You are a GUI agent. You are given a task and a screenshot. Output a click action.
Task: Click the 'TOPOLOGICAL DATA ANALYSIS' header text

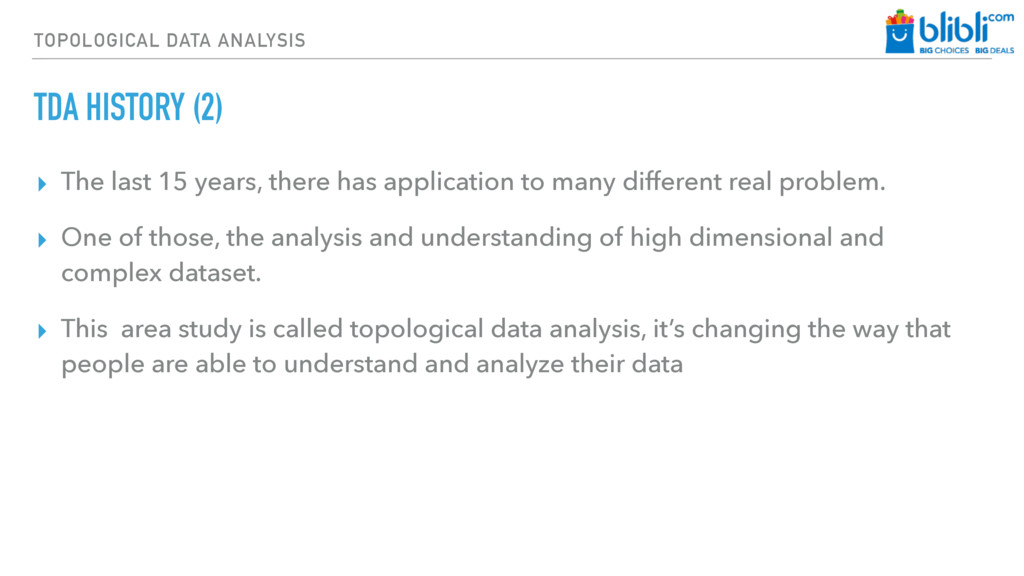[170, 40]
